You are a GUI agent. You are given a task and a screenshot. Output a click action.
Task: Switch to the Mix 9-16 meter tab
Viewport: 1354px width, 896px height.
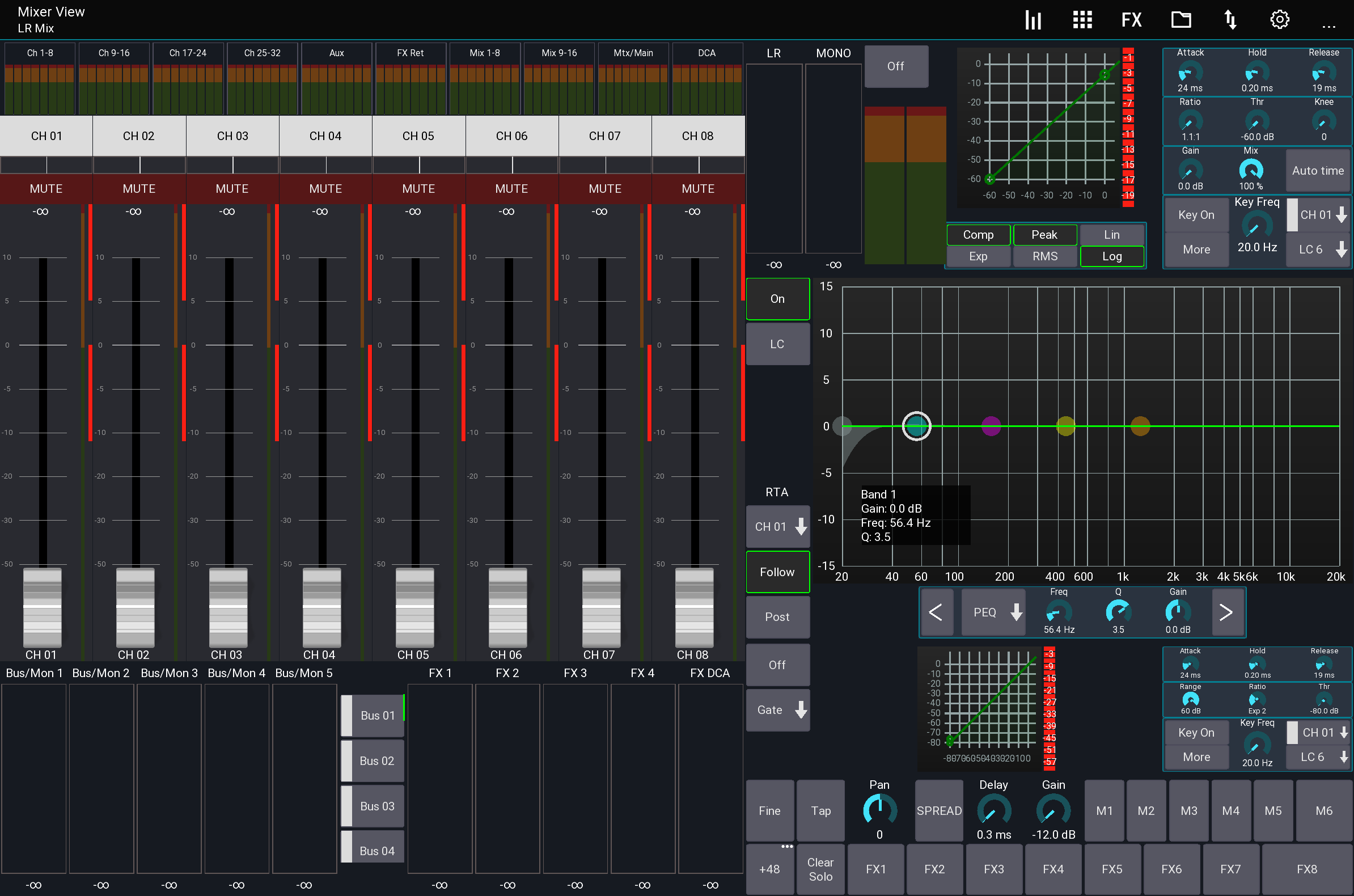click(558, 53)
